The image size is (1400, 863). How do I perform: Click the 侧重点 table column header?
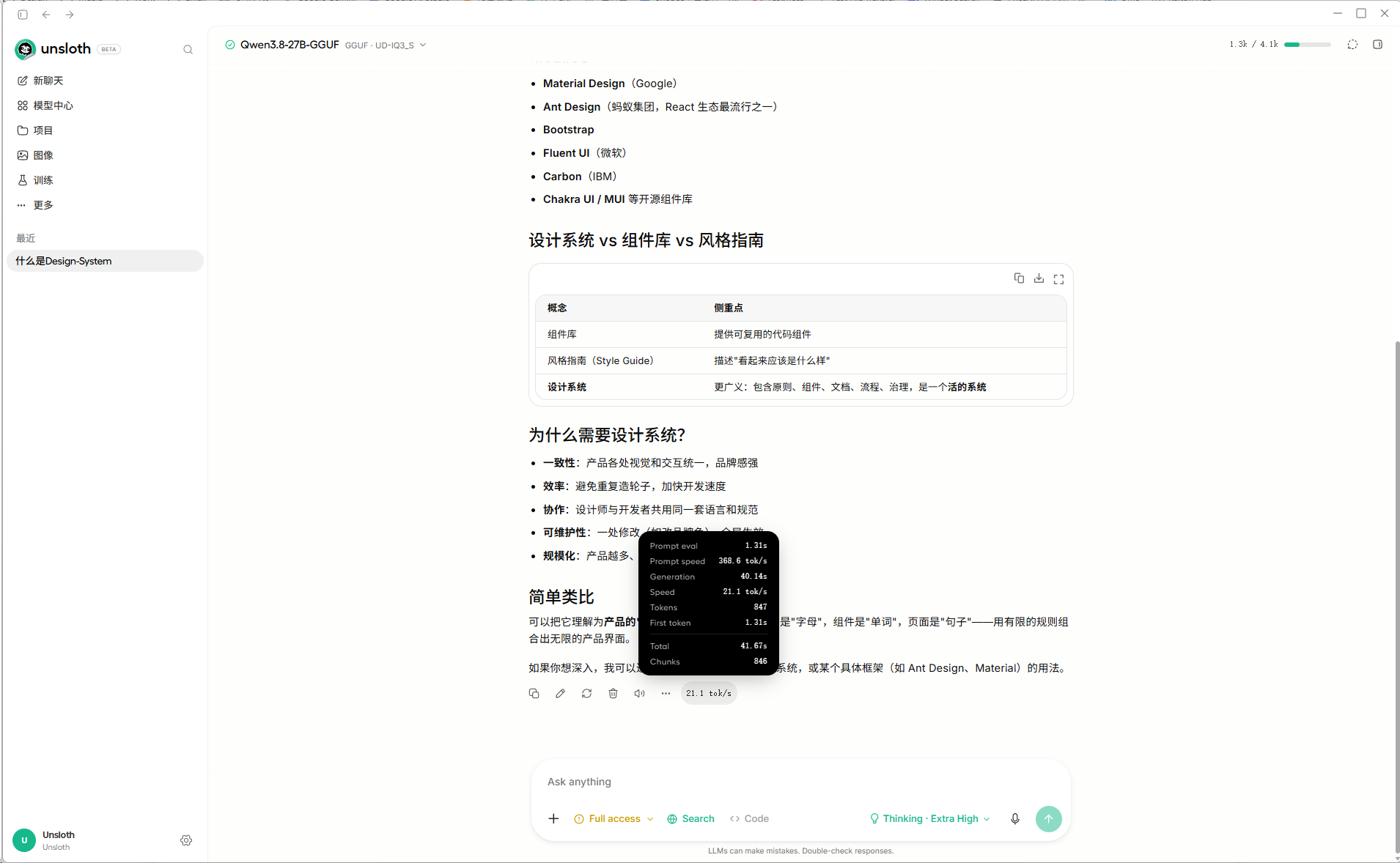[729, 308]
